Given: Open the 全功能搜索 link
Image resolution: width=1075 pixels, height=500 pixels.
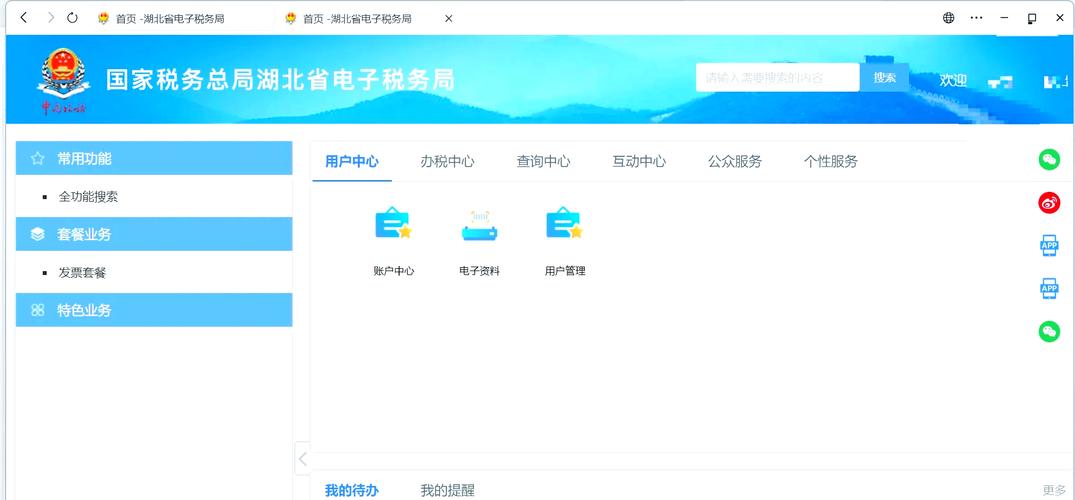Looking at the screenshot, I should (88, 197).
